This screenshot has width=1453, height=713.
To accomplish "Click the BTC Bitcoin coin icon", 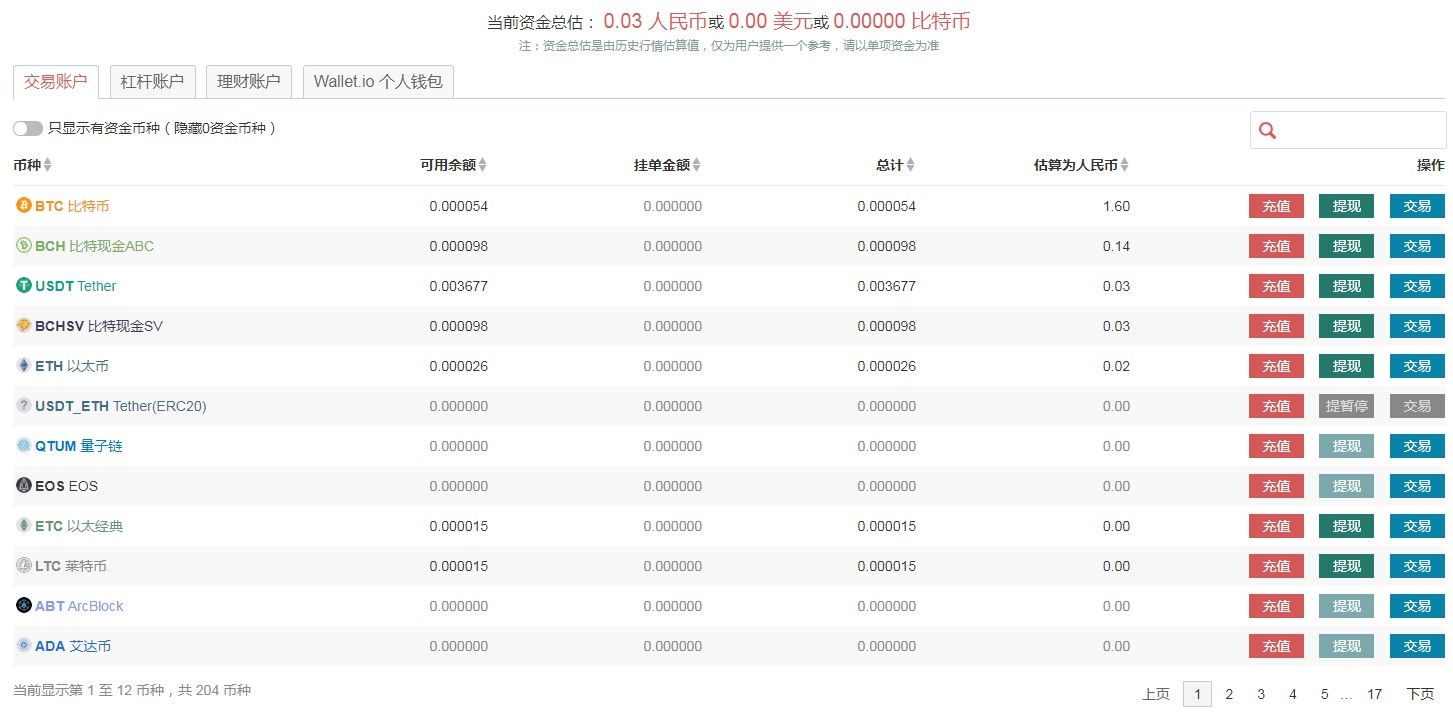I will click(24, 206).
